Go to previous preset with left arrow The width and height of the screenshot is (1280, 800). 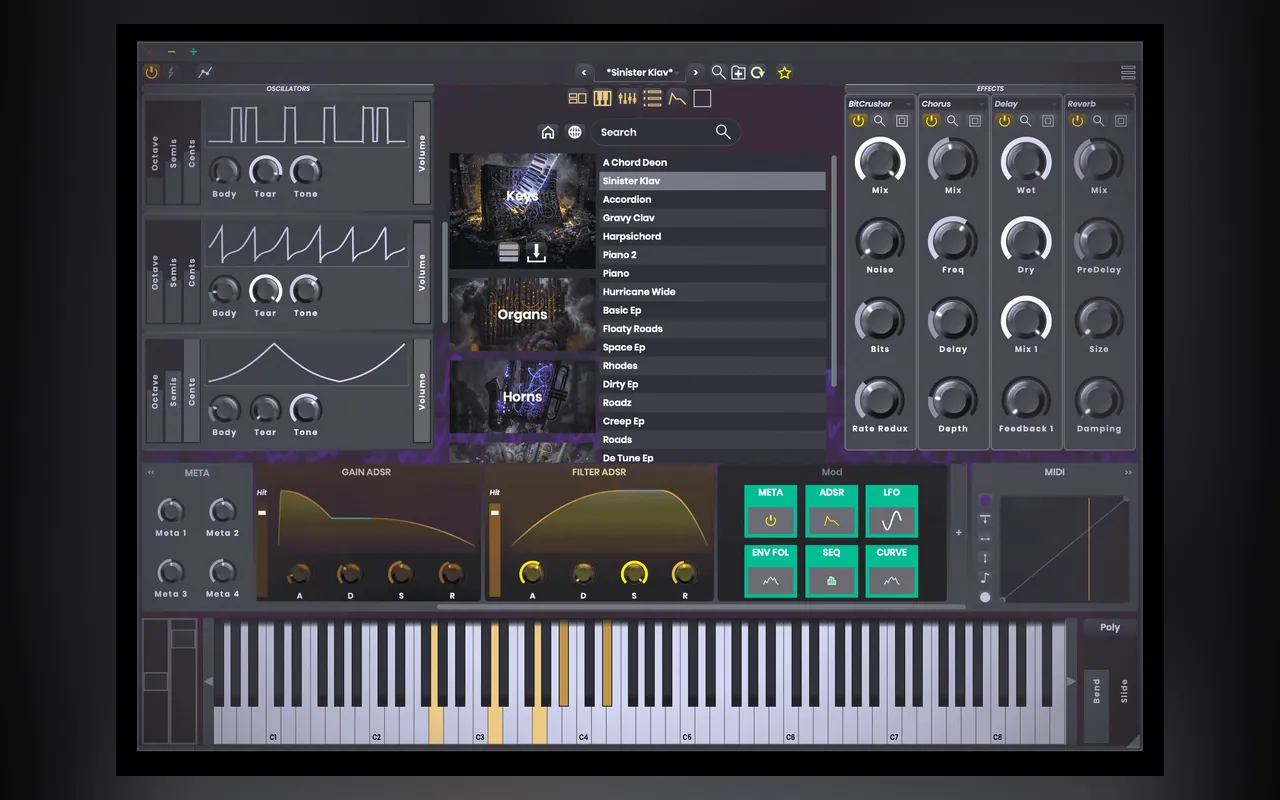click(x=583, y=72)
